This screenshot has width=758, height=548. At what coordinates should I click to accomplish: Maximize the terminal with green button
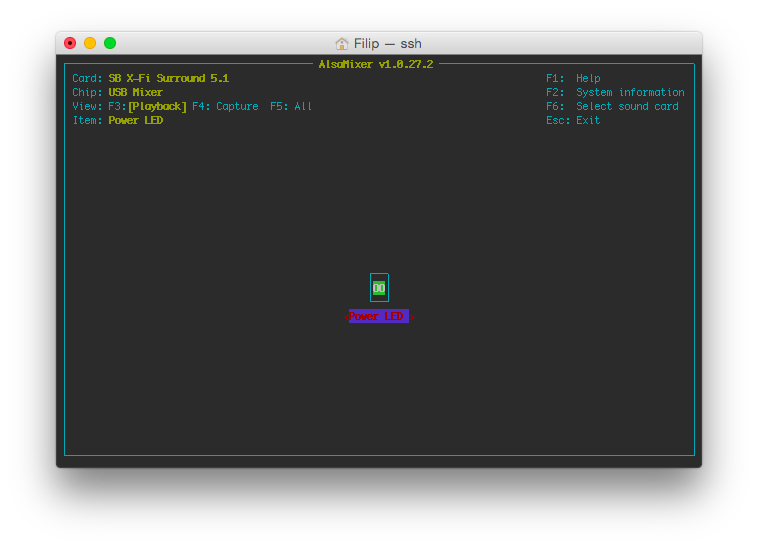click(x=110, y=43)
